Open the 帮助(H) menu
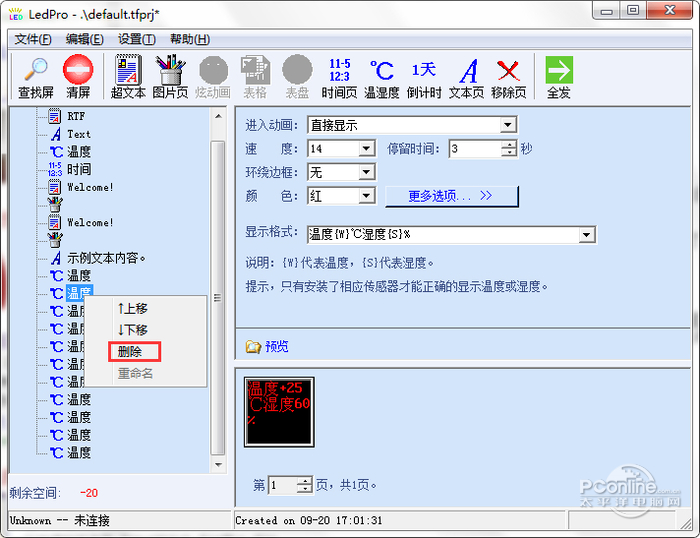Screen dimensions: 700x538 click(x=190, y=39)
